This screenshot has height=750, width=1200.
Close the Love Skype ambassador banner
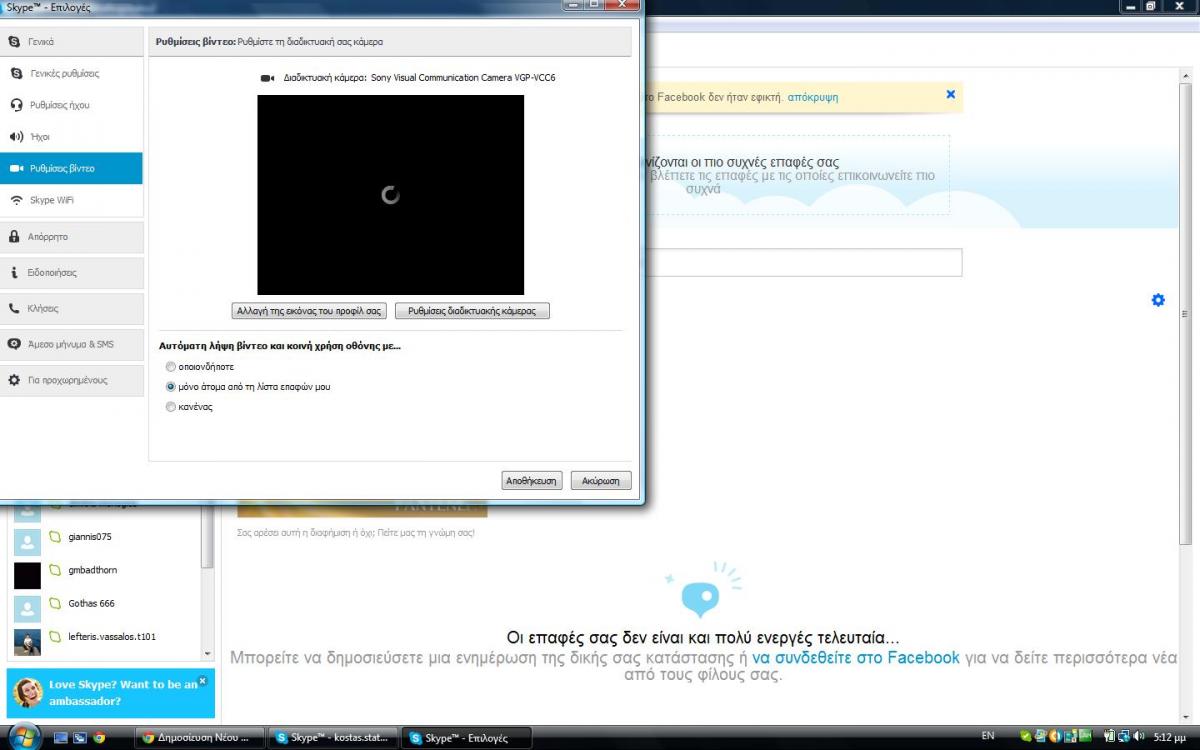tap(202, 680)
